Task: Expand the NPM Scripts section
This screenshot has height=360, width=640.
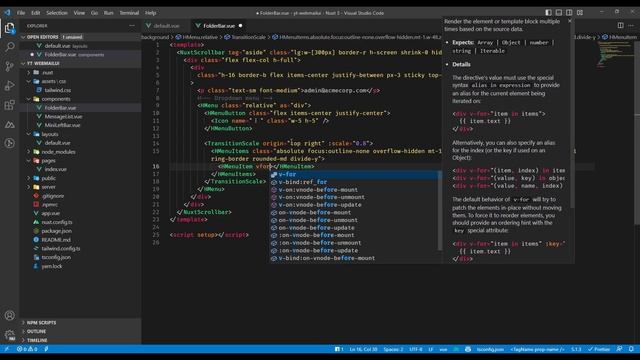Action: [x=80, y=322]
